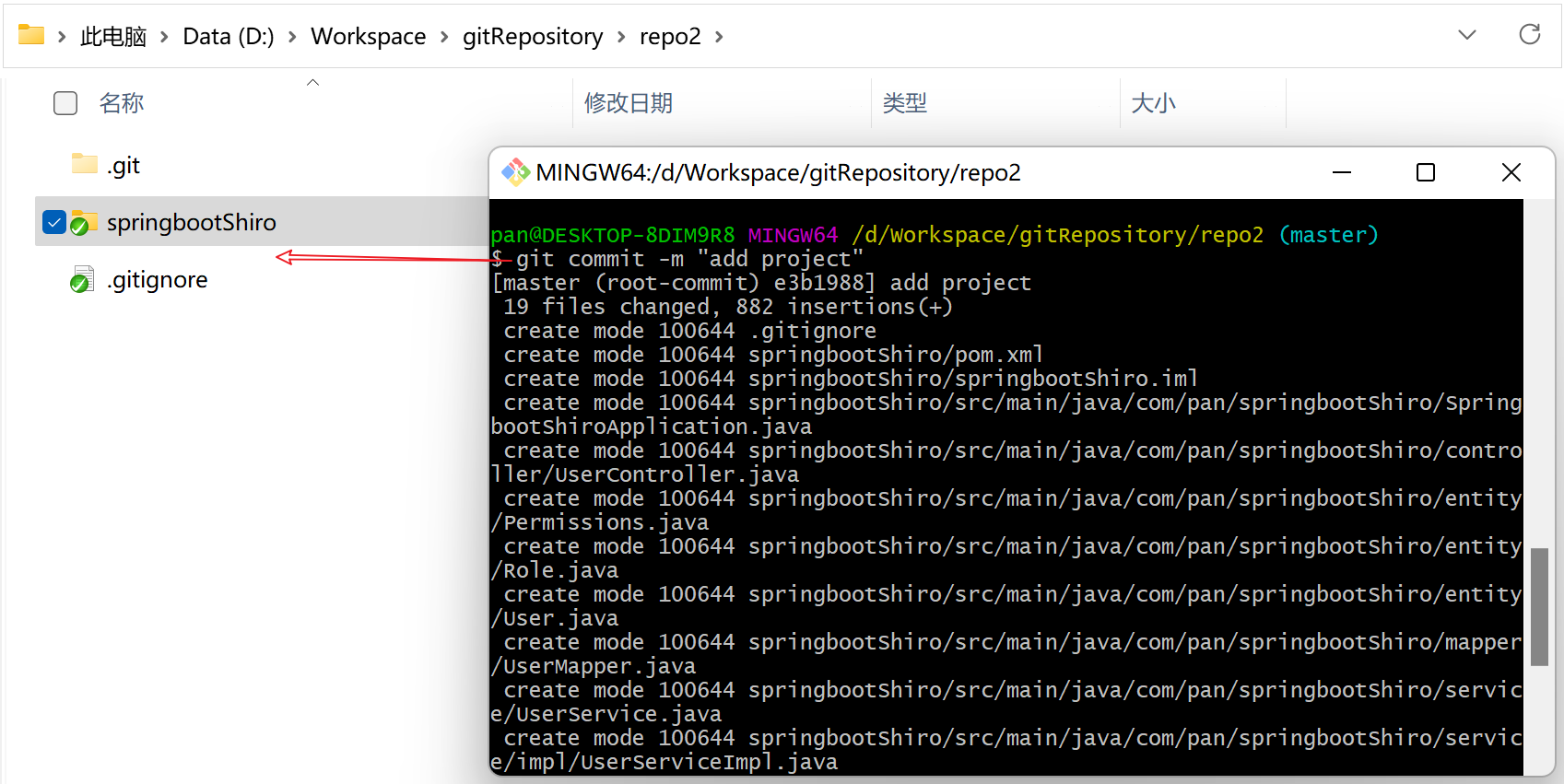Sort files by the 修改日期 column

[x=629, y=103]
